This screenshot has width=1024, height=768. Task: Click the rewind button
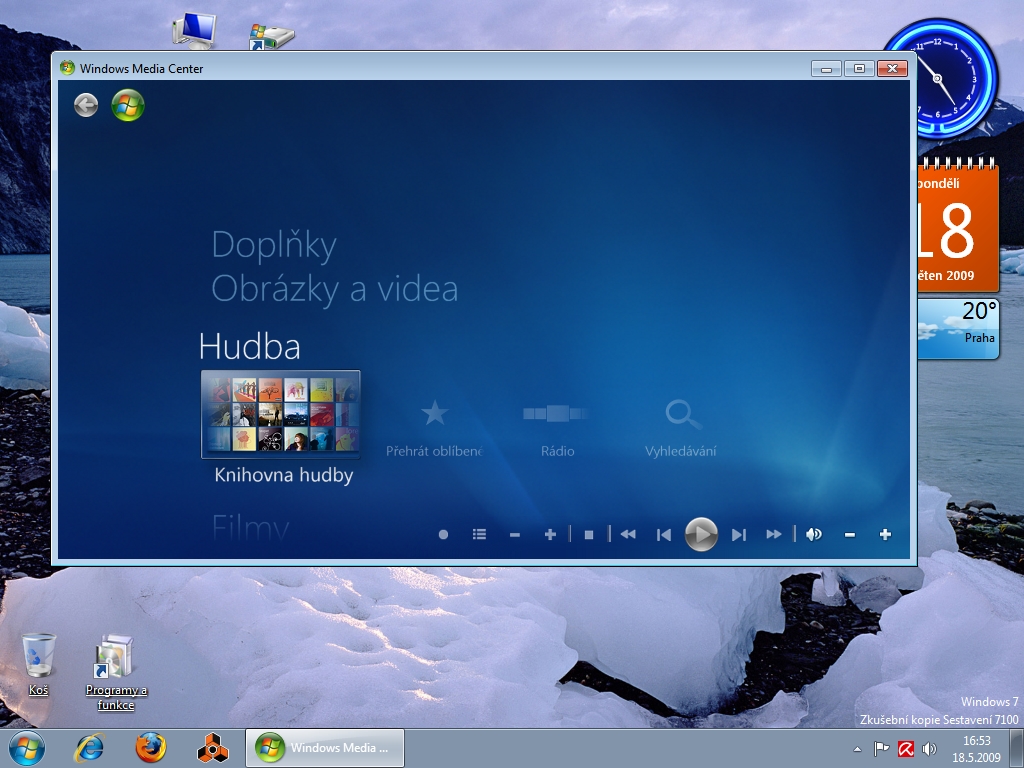[628, 534]
